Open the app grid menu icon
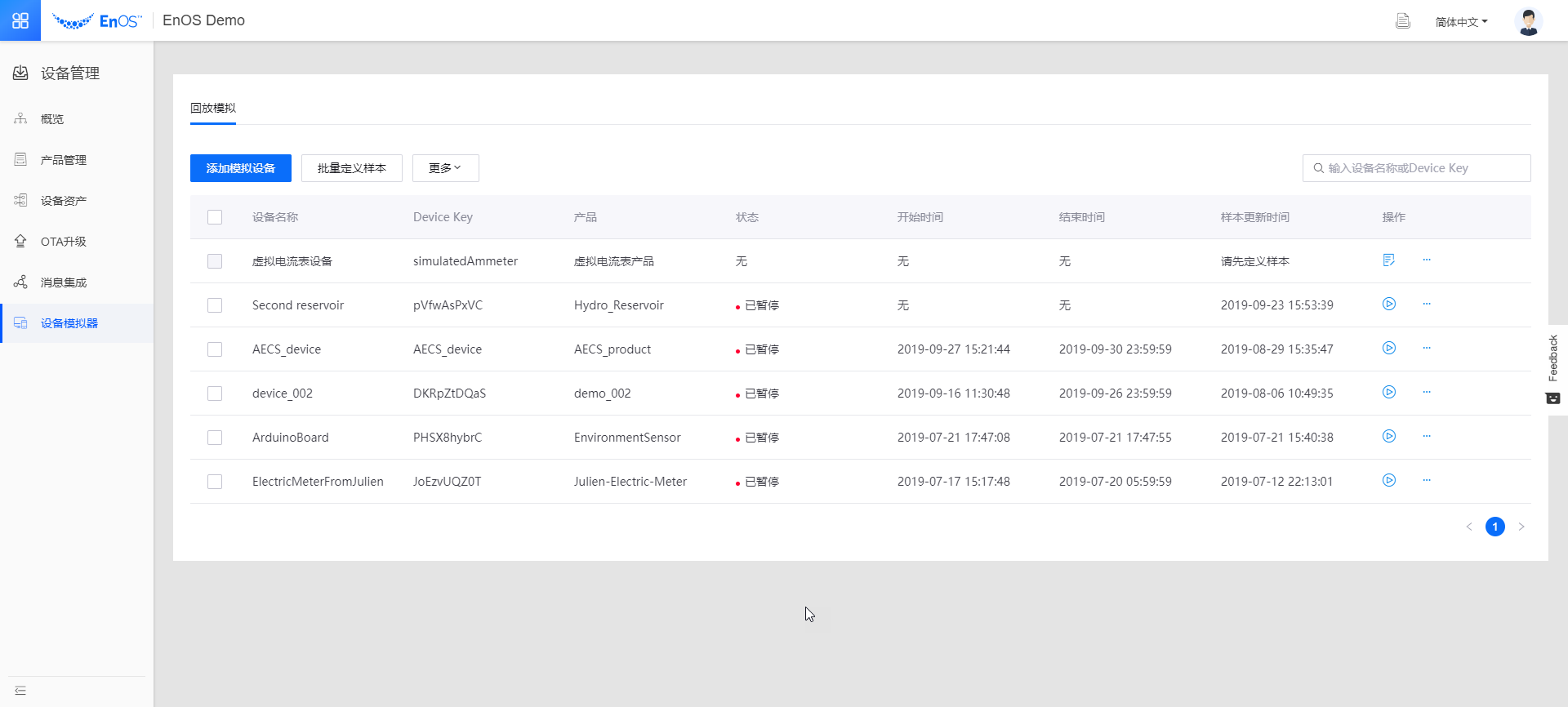This screenshot has width=1568, height=707. tap(20, 20)
